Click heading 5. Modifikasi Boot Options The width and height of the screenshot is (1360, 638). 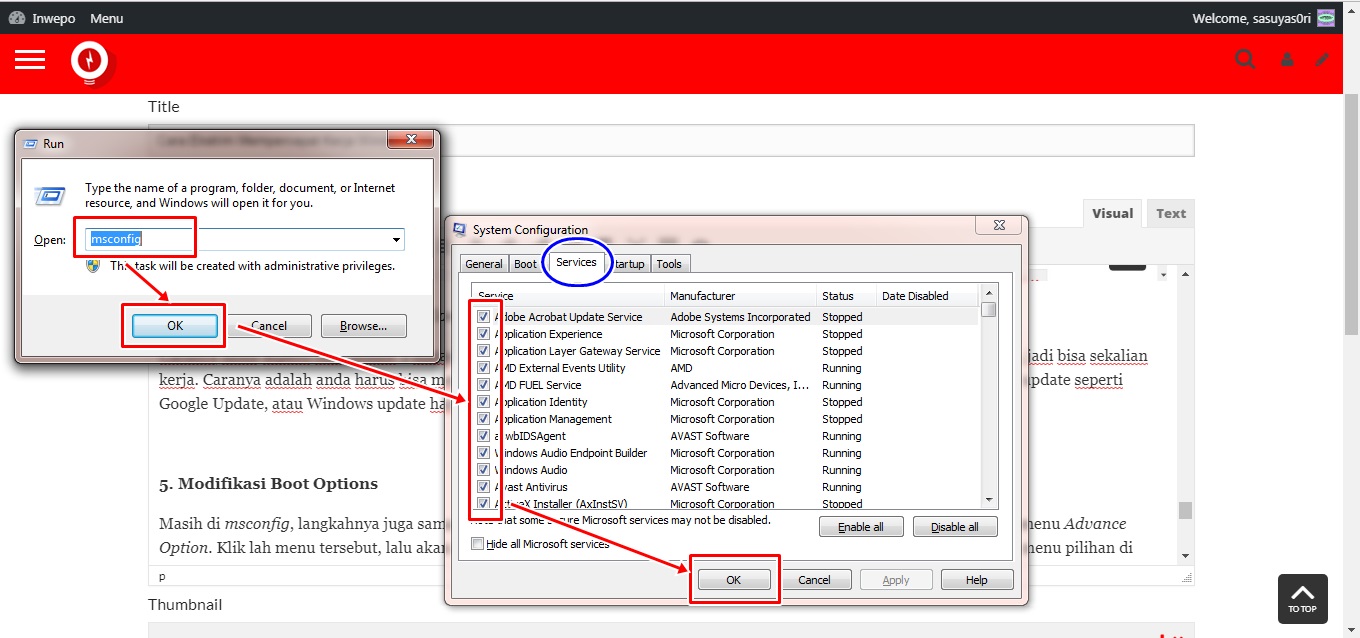point(268,484)
